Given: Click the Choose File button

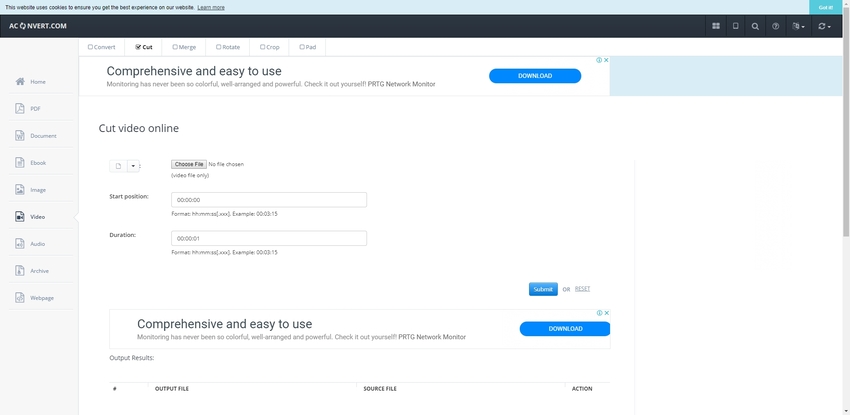Looking at the screenshot, I should 188,164.
